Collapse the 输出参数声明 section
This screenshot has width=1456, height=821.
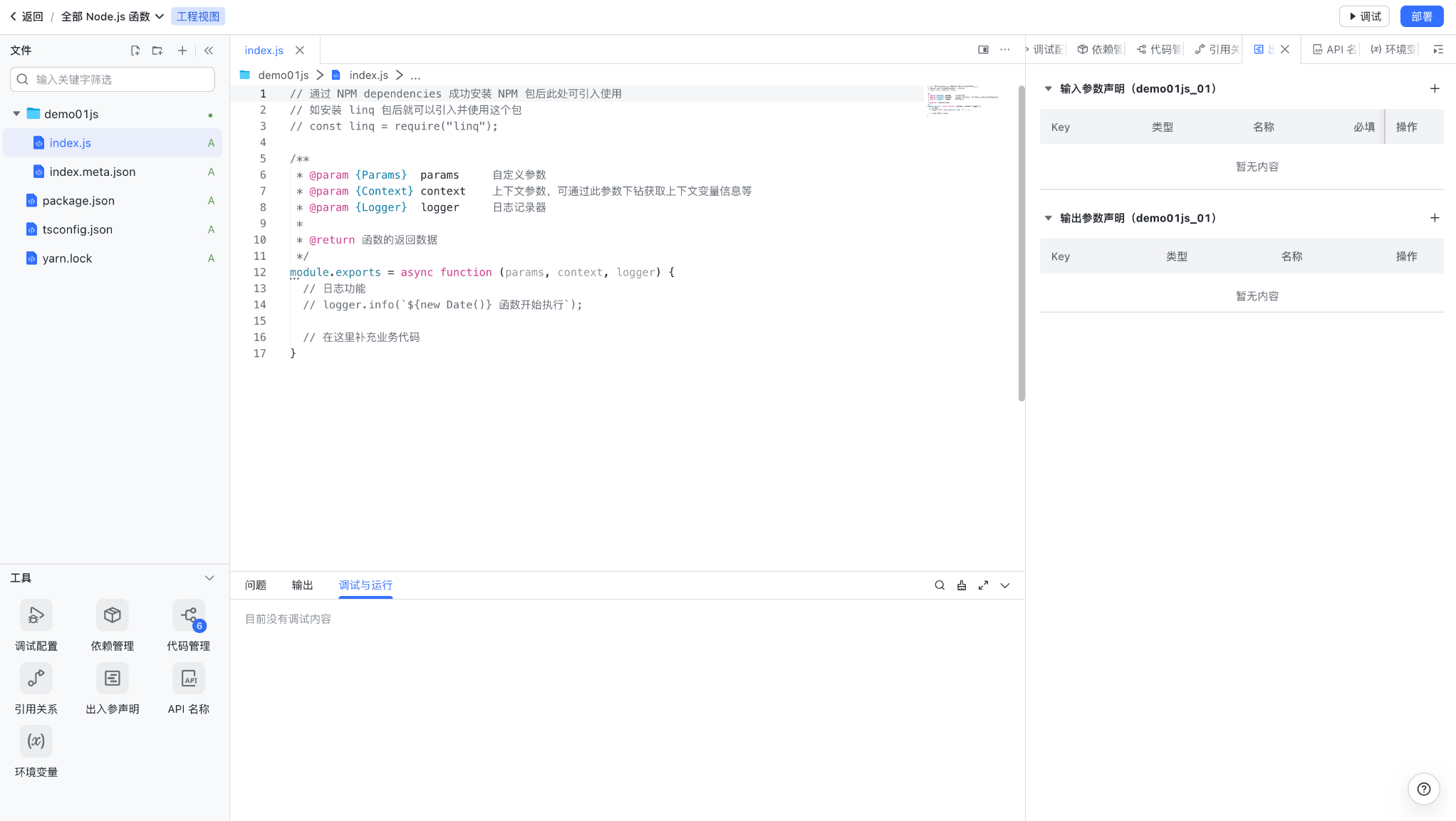pos(1048,219)
